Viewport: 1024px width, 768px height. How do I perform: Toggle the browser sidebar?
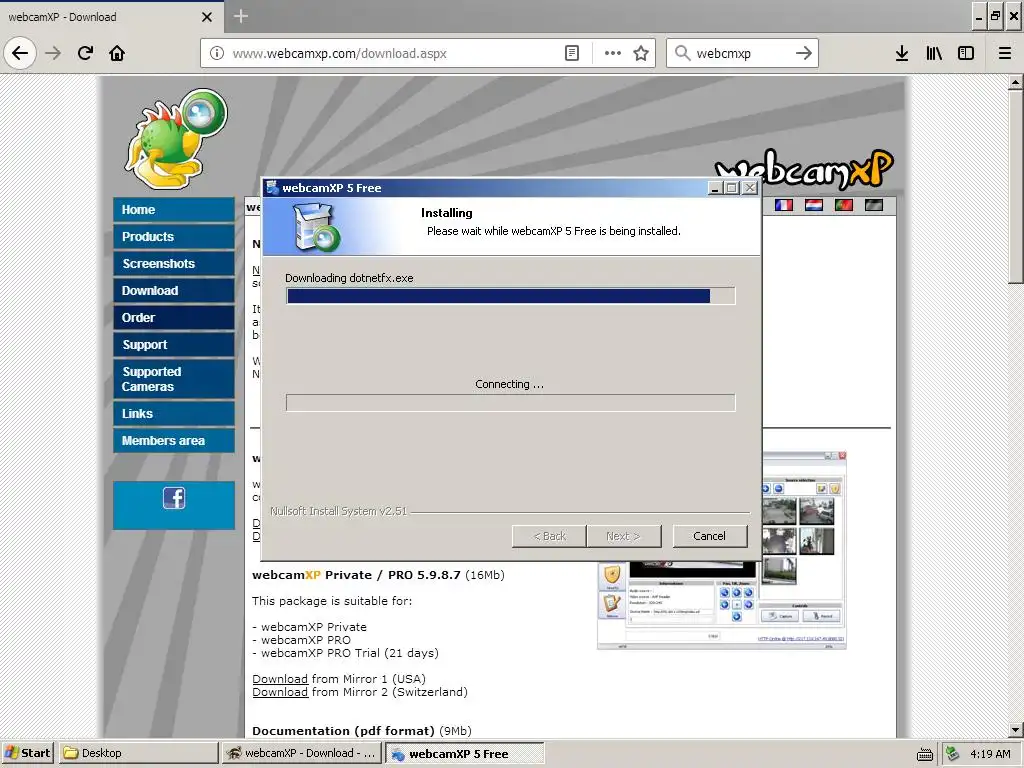(966, 53)
